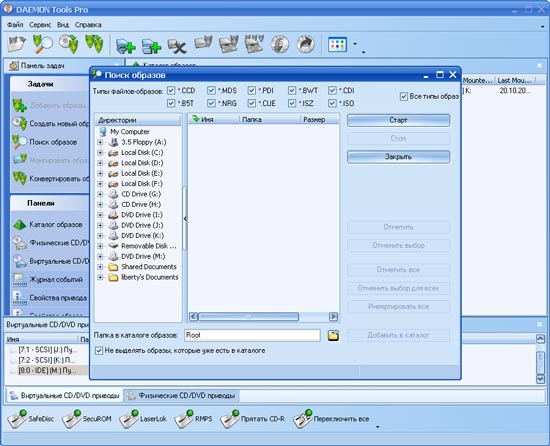Click the Папка column header
The image size is (550, 446).
[x=270, y=120]
